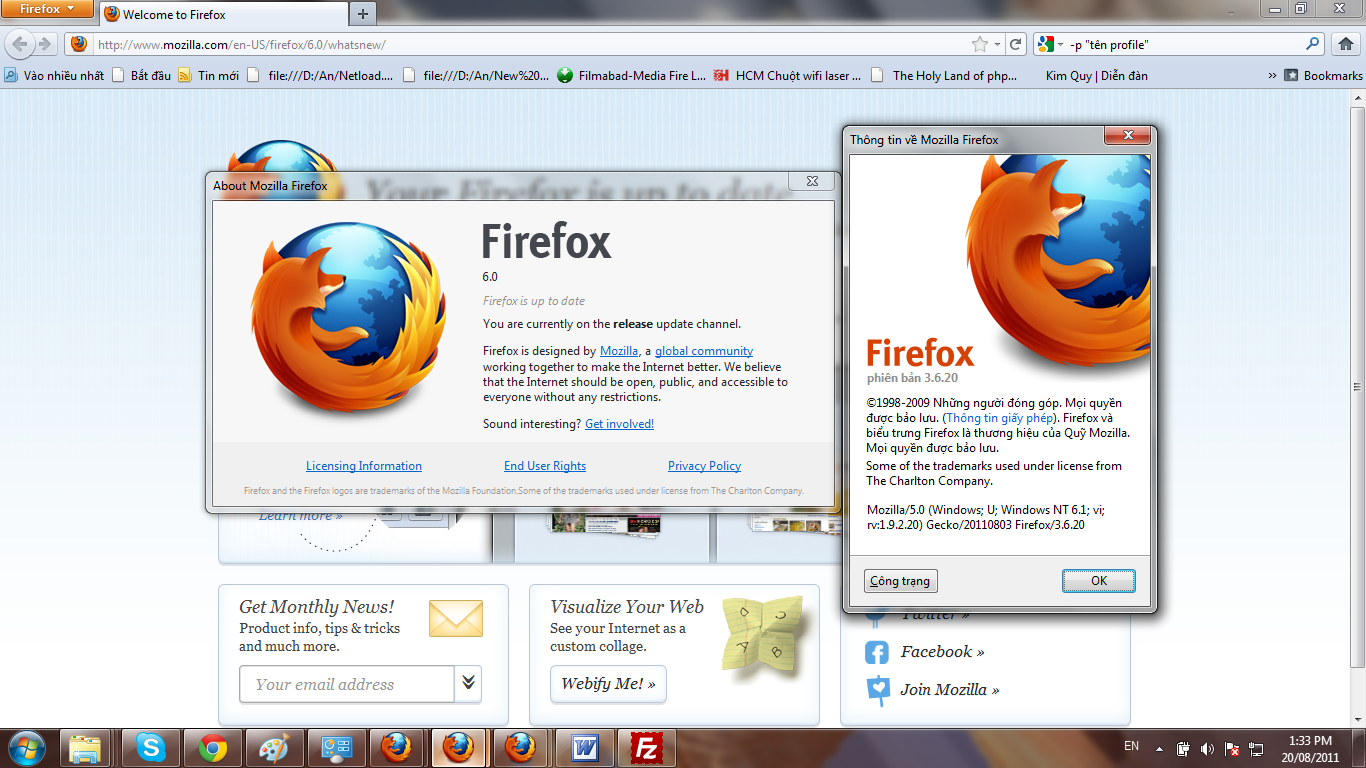
Task: Show more bookmarks with the » chevron
Action: 1272,75
